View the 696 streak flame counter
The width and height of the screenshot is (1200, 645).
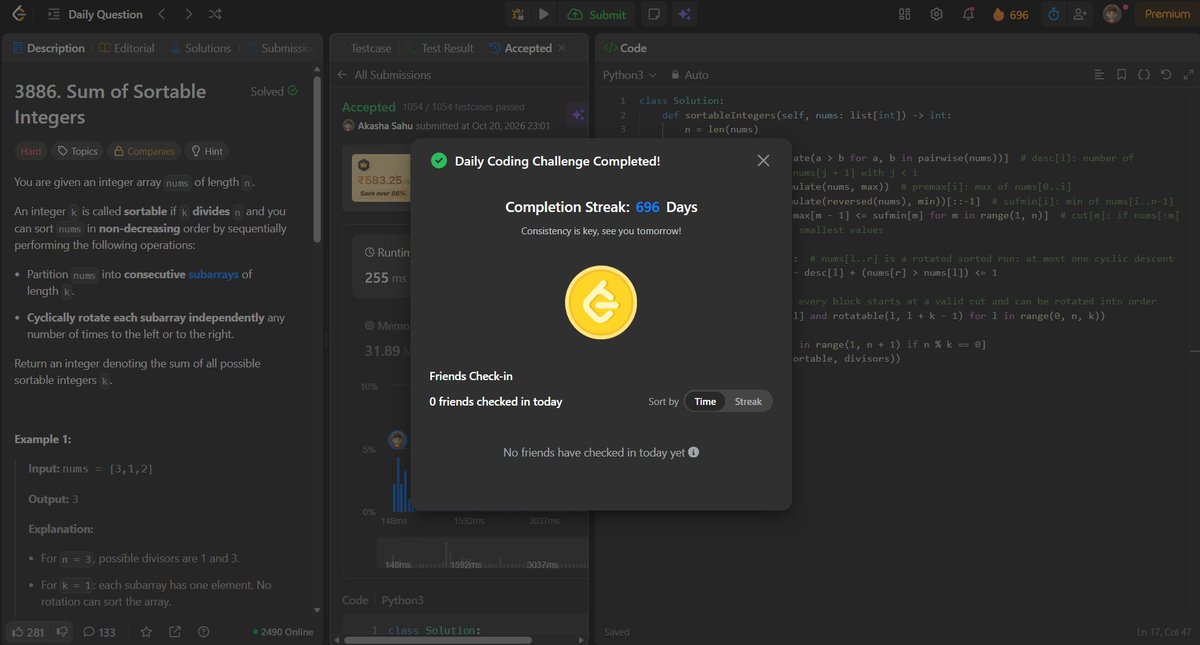point(1010,14)
